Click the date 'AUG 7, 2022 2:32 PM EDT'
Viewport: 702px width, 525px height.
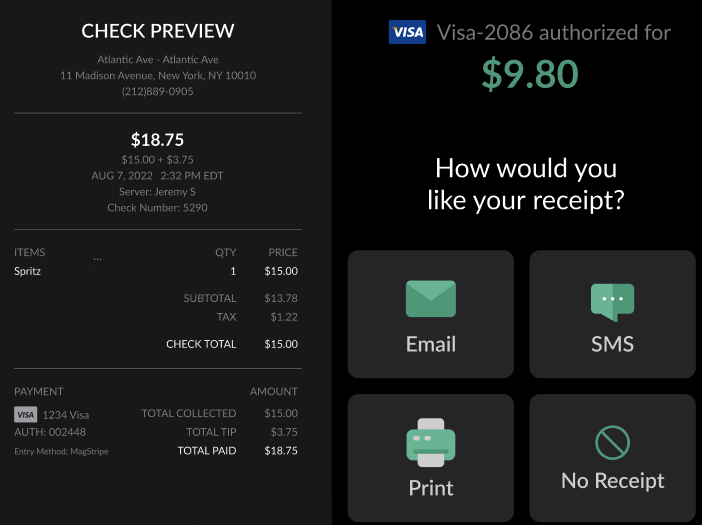157,176
